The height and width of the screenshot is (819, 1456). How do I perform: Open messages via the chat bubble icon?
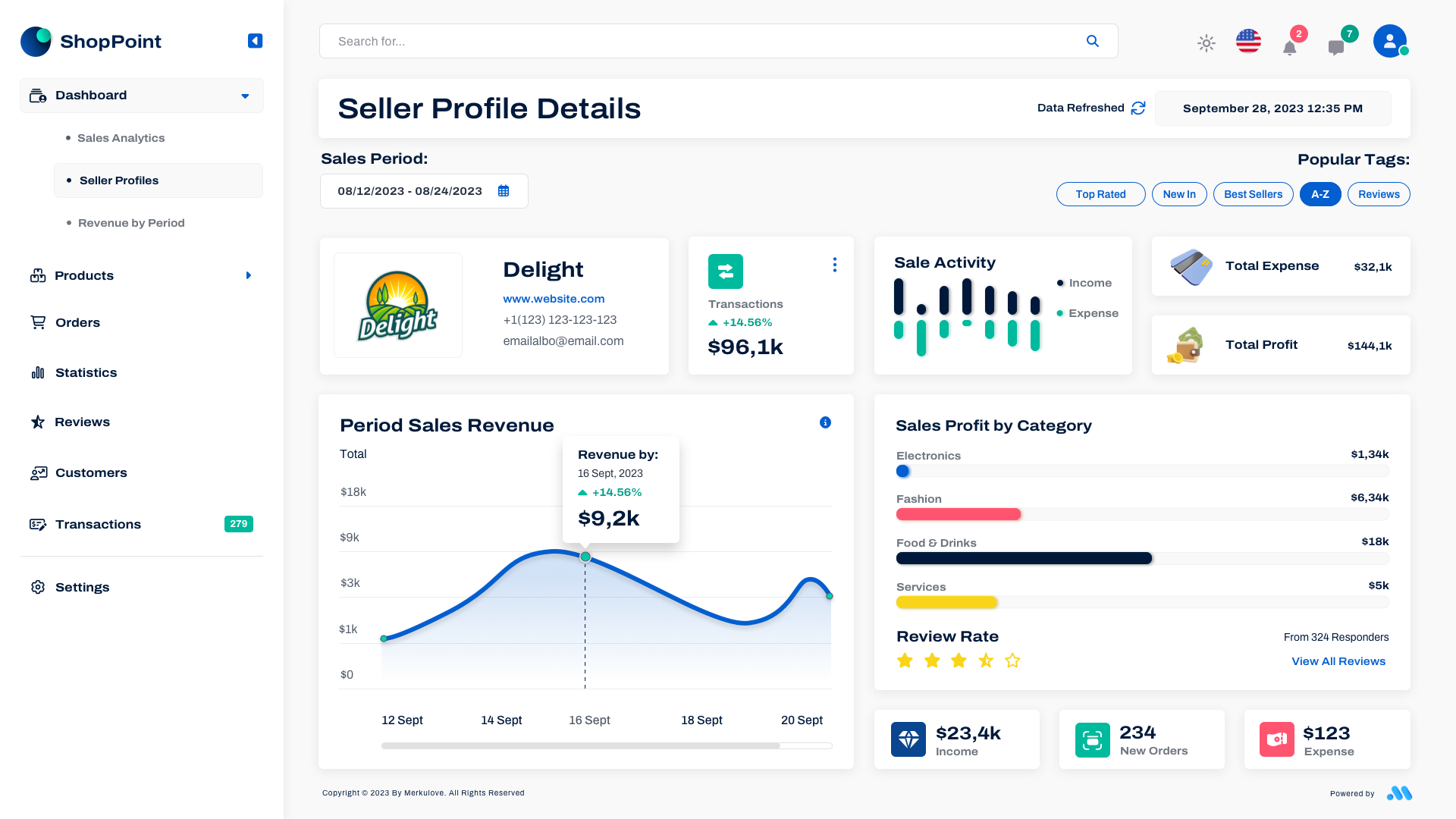[x=1336, y=47]
